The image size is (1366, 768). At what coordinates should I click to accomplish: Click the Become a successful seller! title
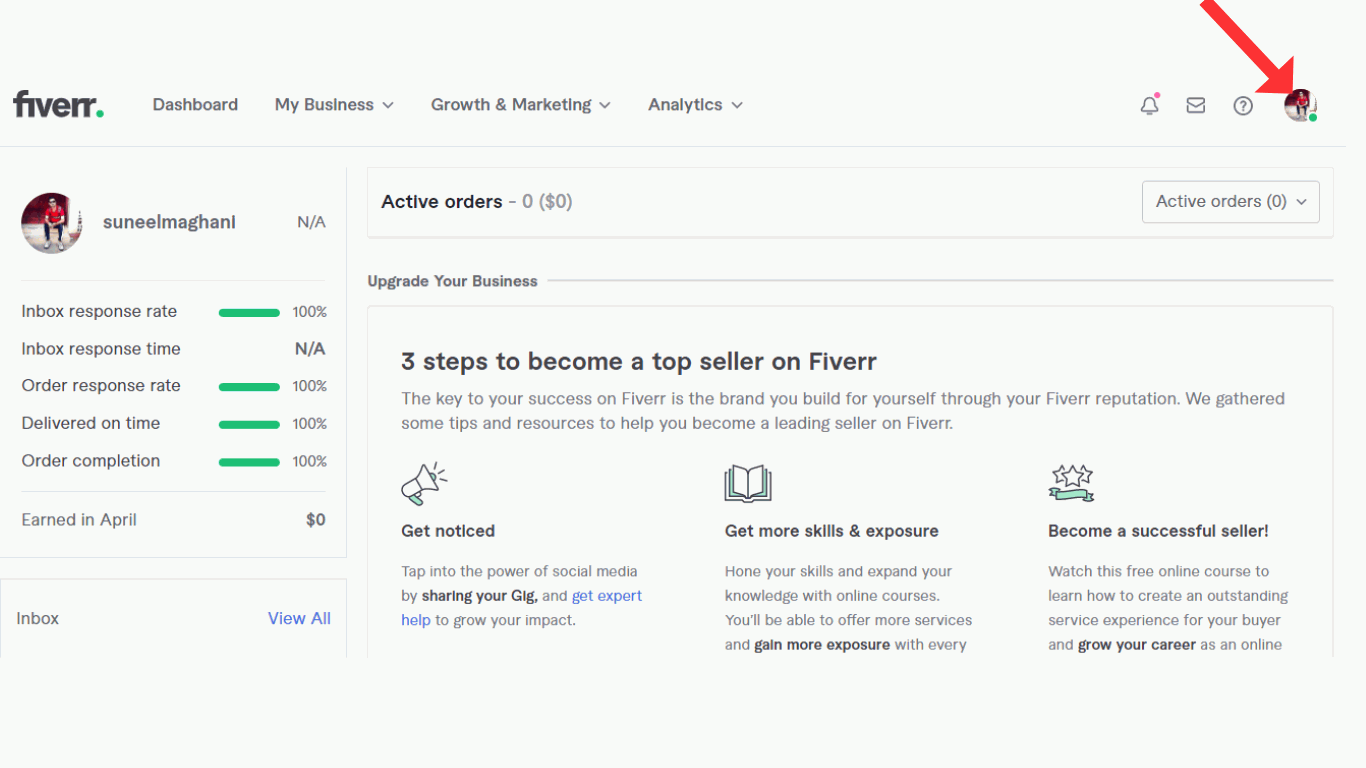[1158, 531]
